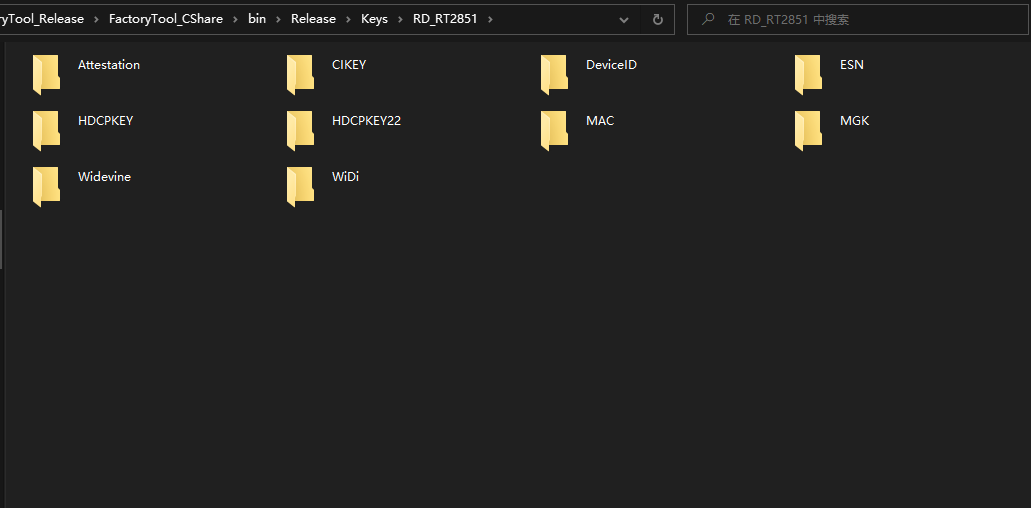The image size is (1031, 508).
Task: Open the Attestation folder icon
Action: pos(46,74)
